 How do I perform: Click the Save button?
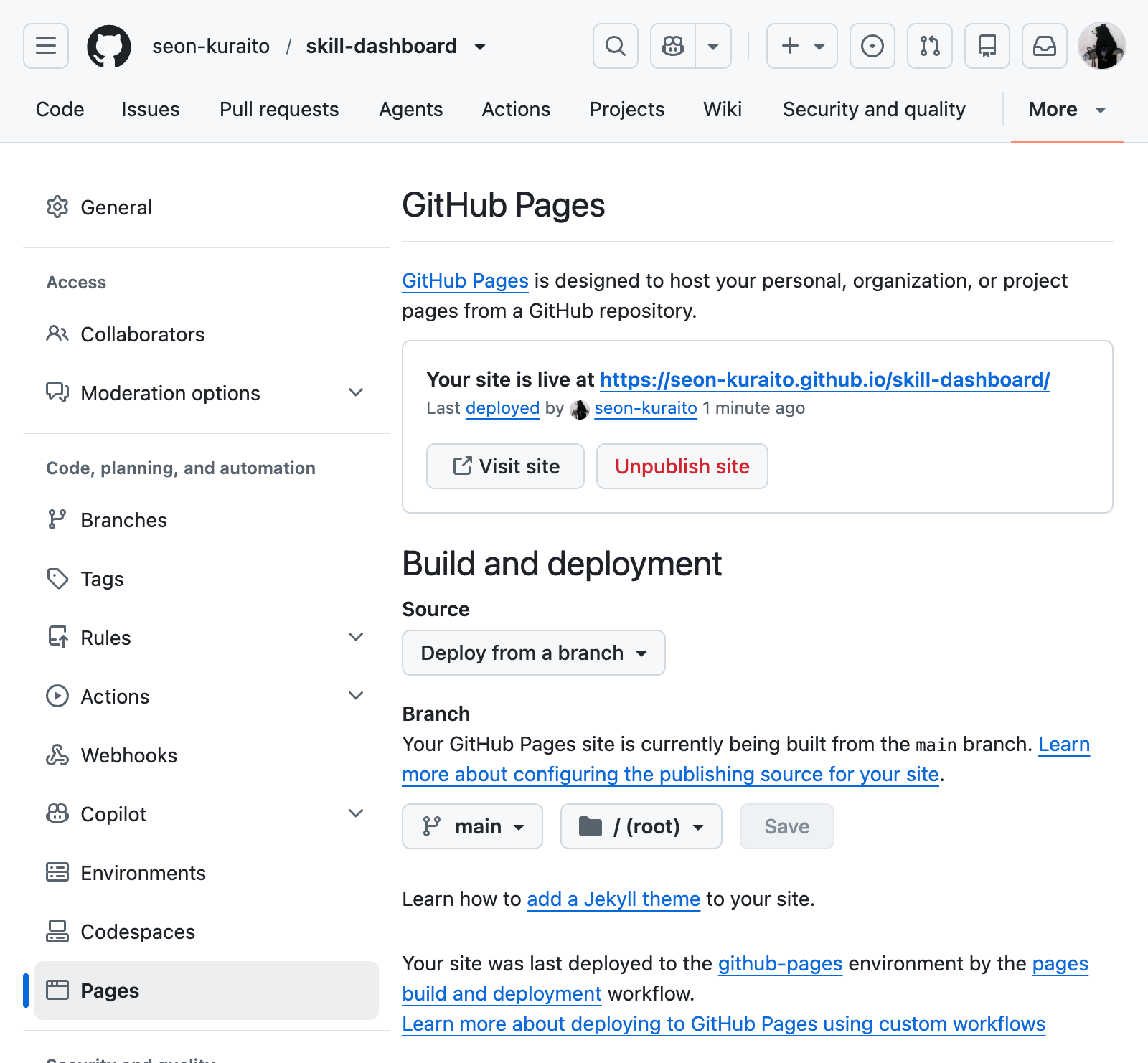tap(786, 826)
